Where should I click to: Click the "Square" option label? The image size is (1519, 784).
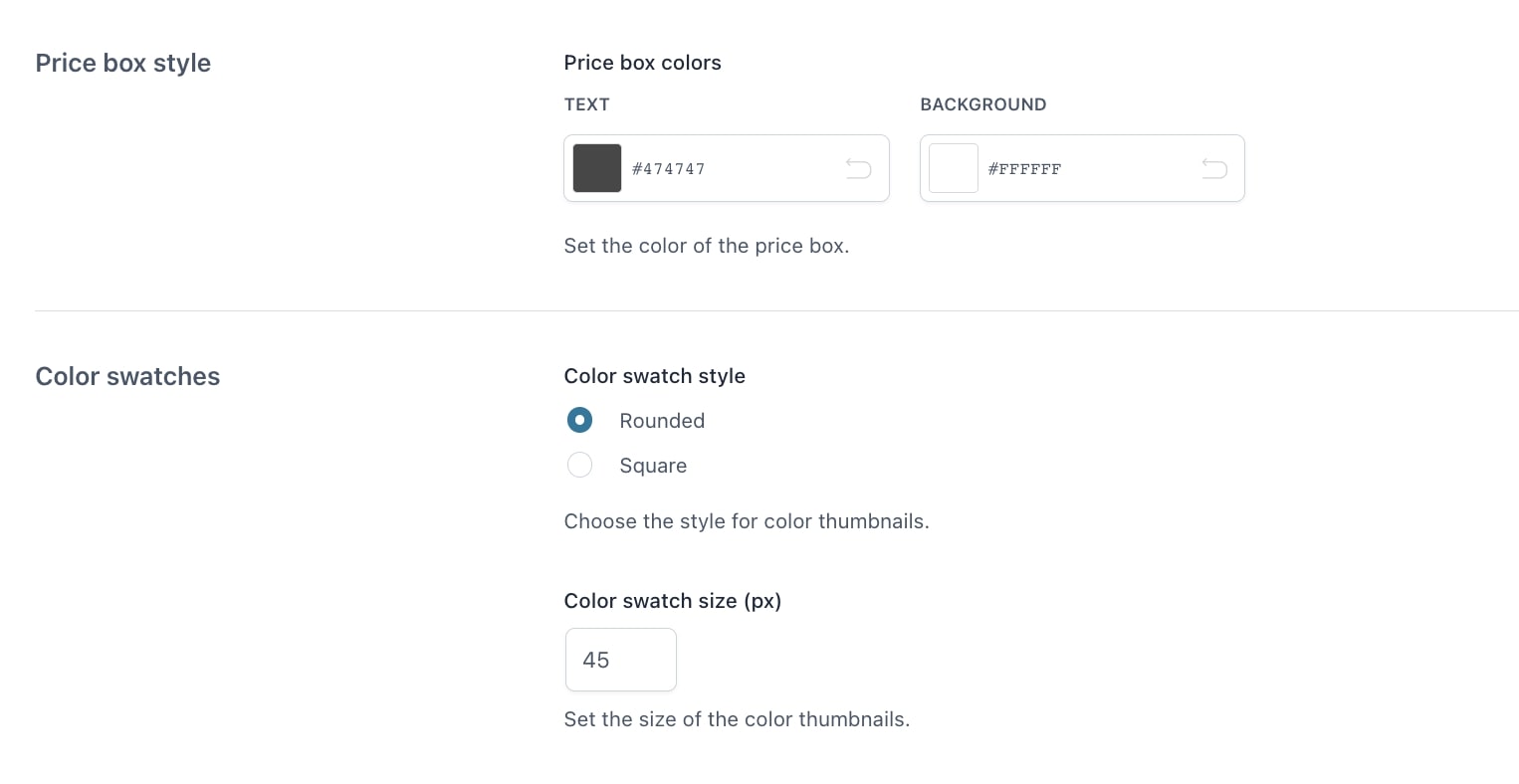point(653,466)
